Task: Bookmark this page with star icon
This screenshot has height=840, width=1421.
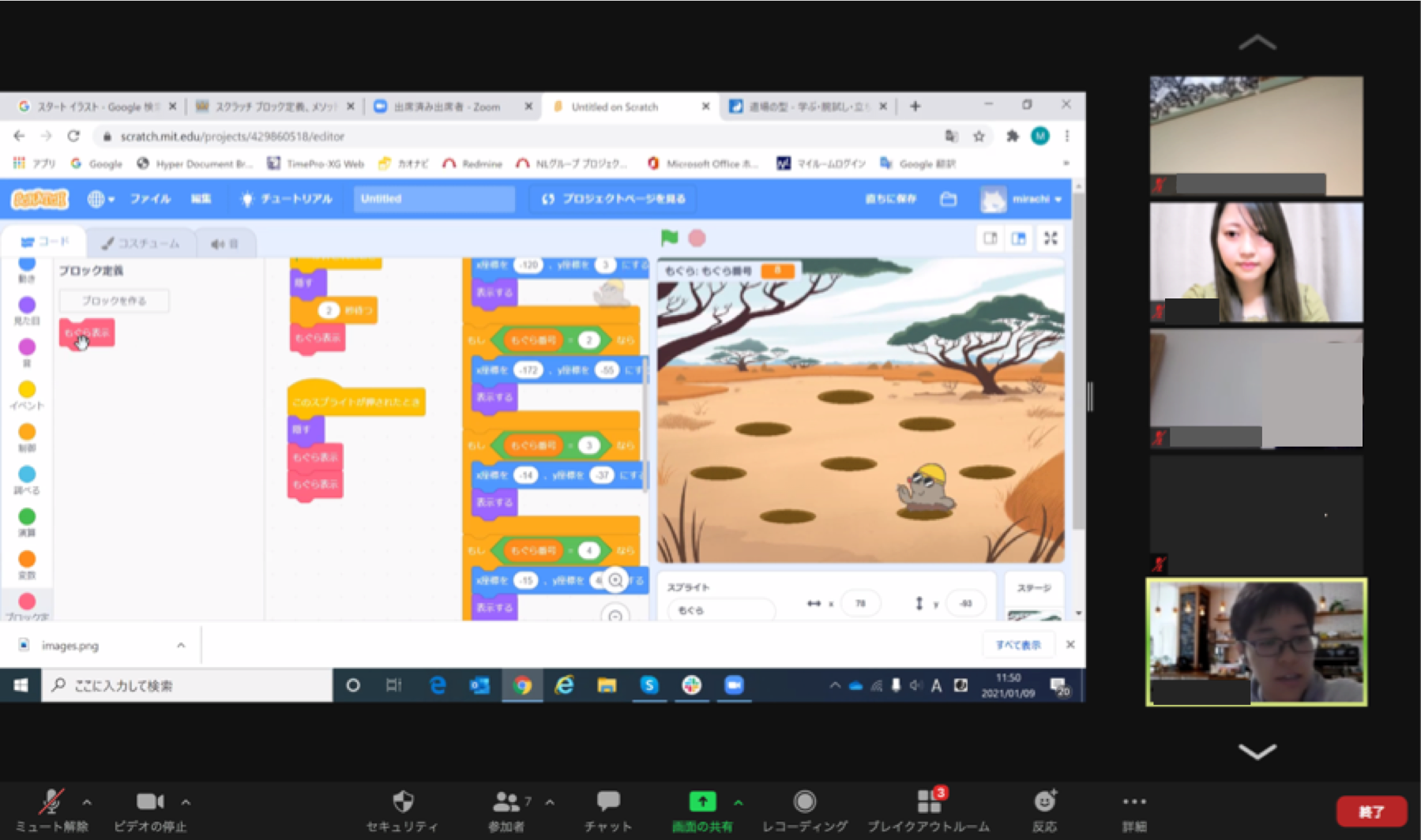Action: (x=979, y=136)
